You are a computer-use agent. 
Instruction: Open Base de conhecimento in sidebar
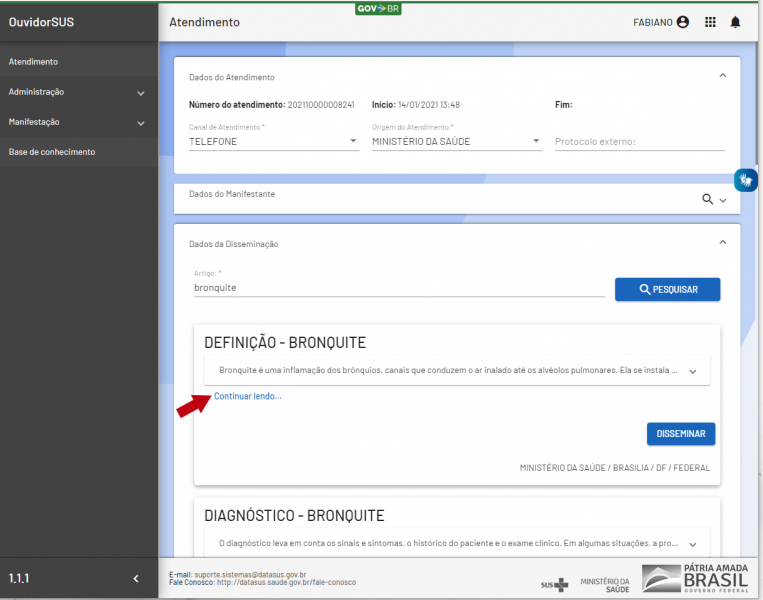pyautogui.click(x=52, y=152)
